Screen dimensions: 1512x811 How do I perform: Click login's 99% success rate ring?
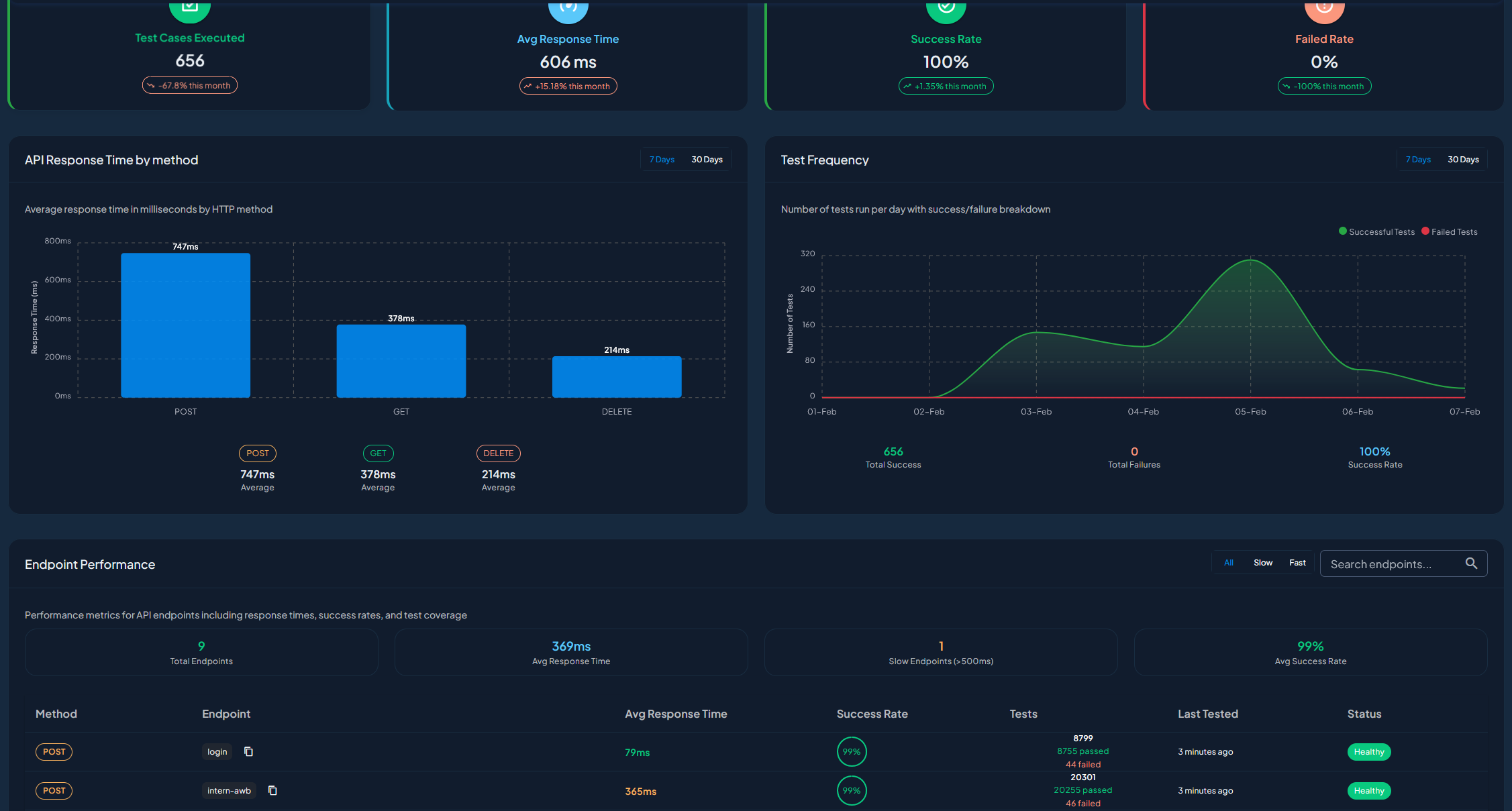pyautogui.click(x=851, y=751)
